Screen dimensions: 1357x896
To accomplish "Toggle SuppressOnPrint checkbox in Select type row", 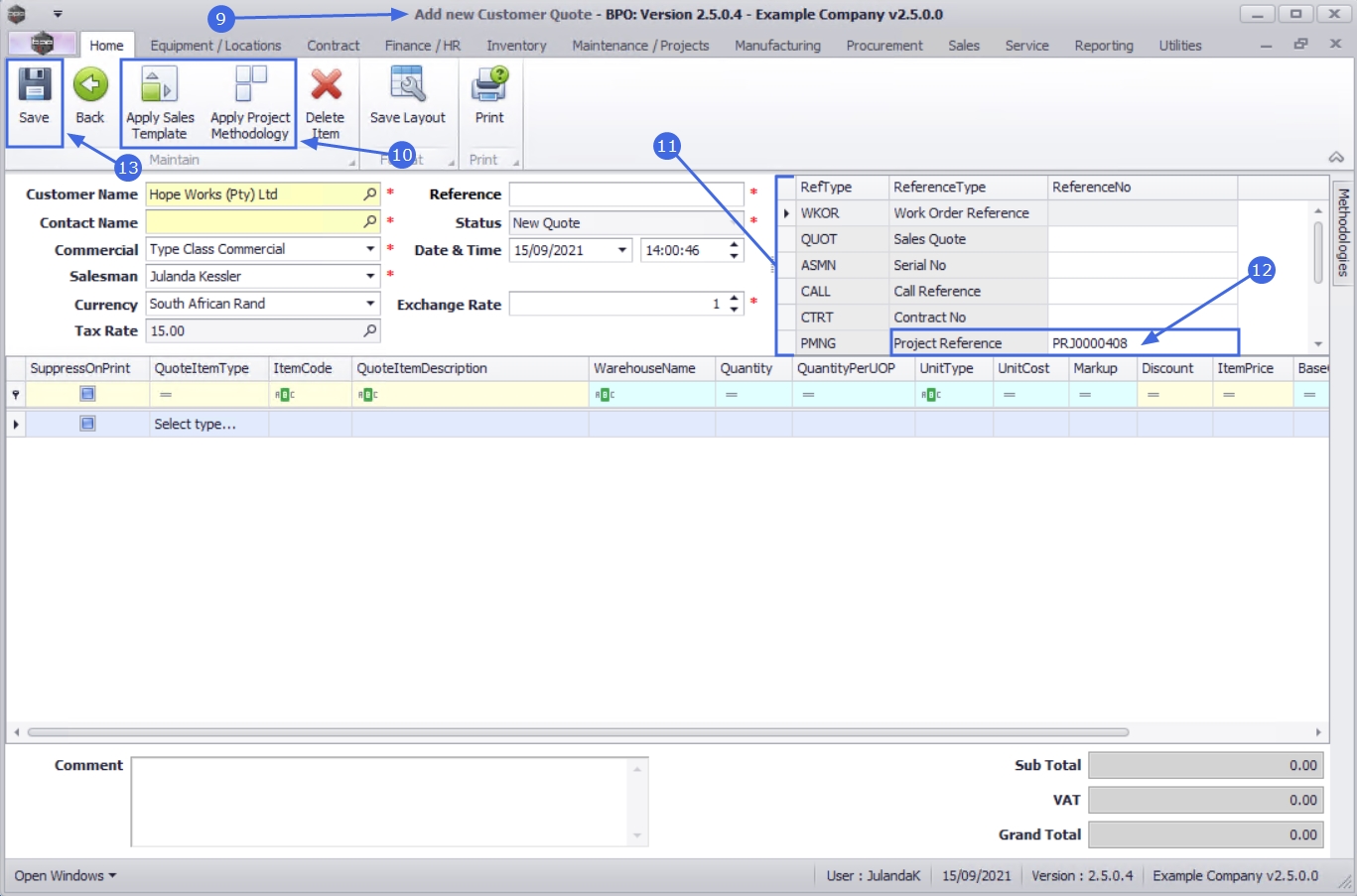I will pyautogui.click(x=87, y=424).
